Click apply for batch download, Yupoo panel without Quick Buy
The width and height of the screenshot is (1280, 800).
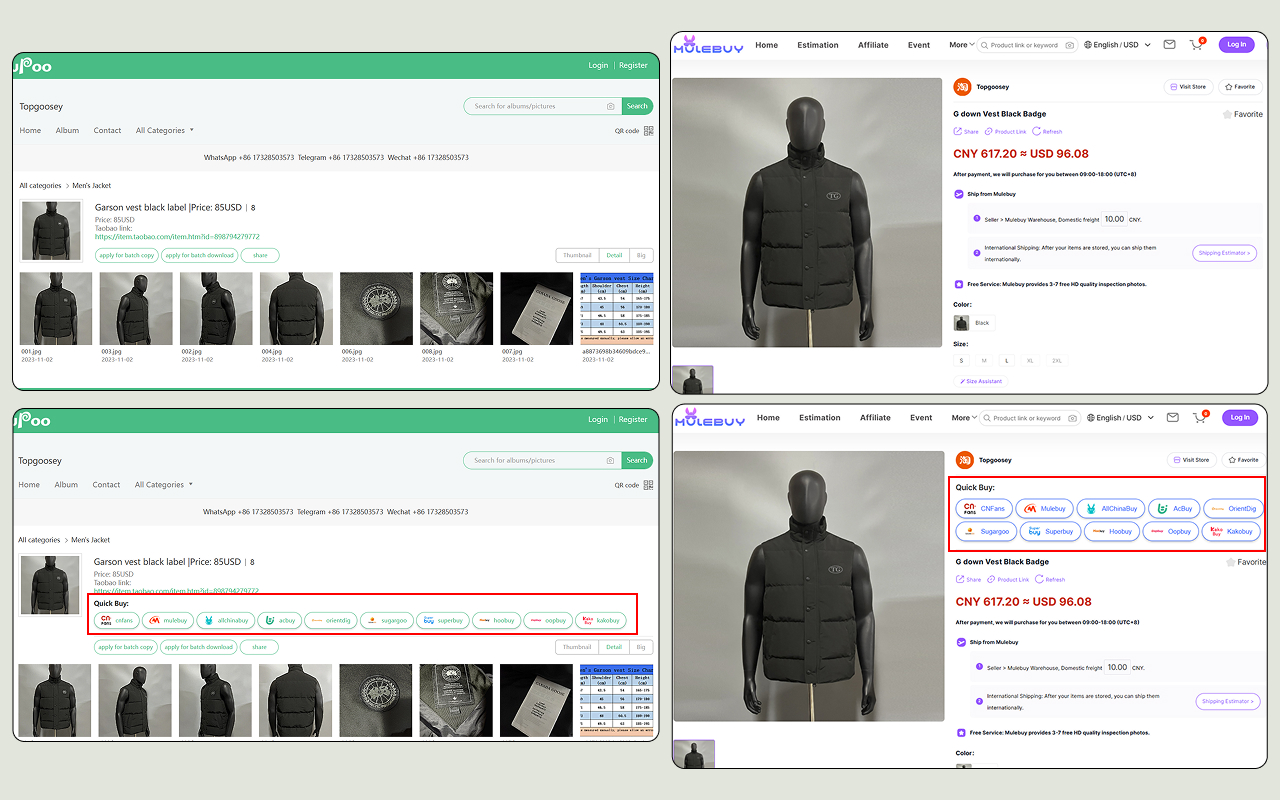pyautogui.click(x=199, y=255)
